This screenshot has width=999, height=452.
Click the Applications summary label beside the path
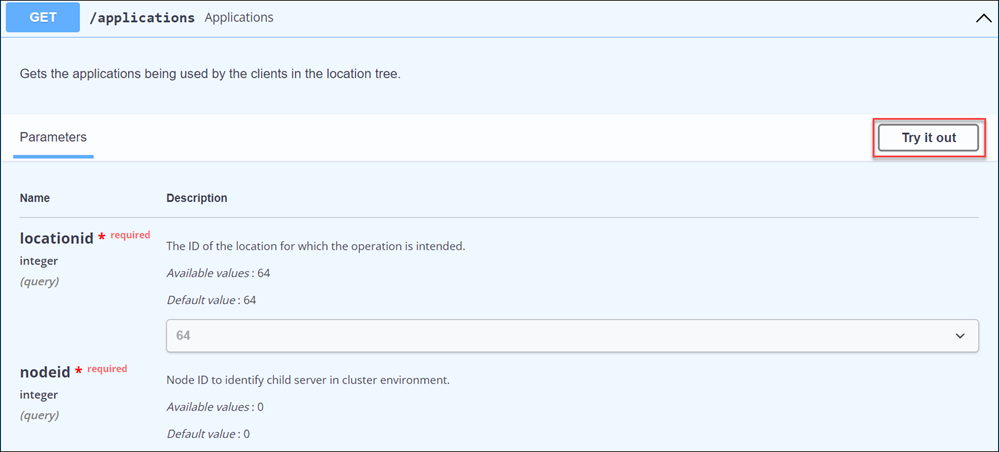tap(239, 18)
